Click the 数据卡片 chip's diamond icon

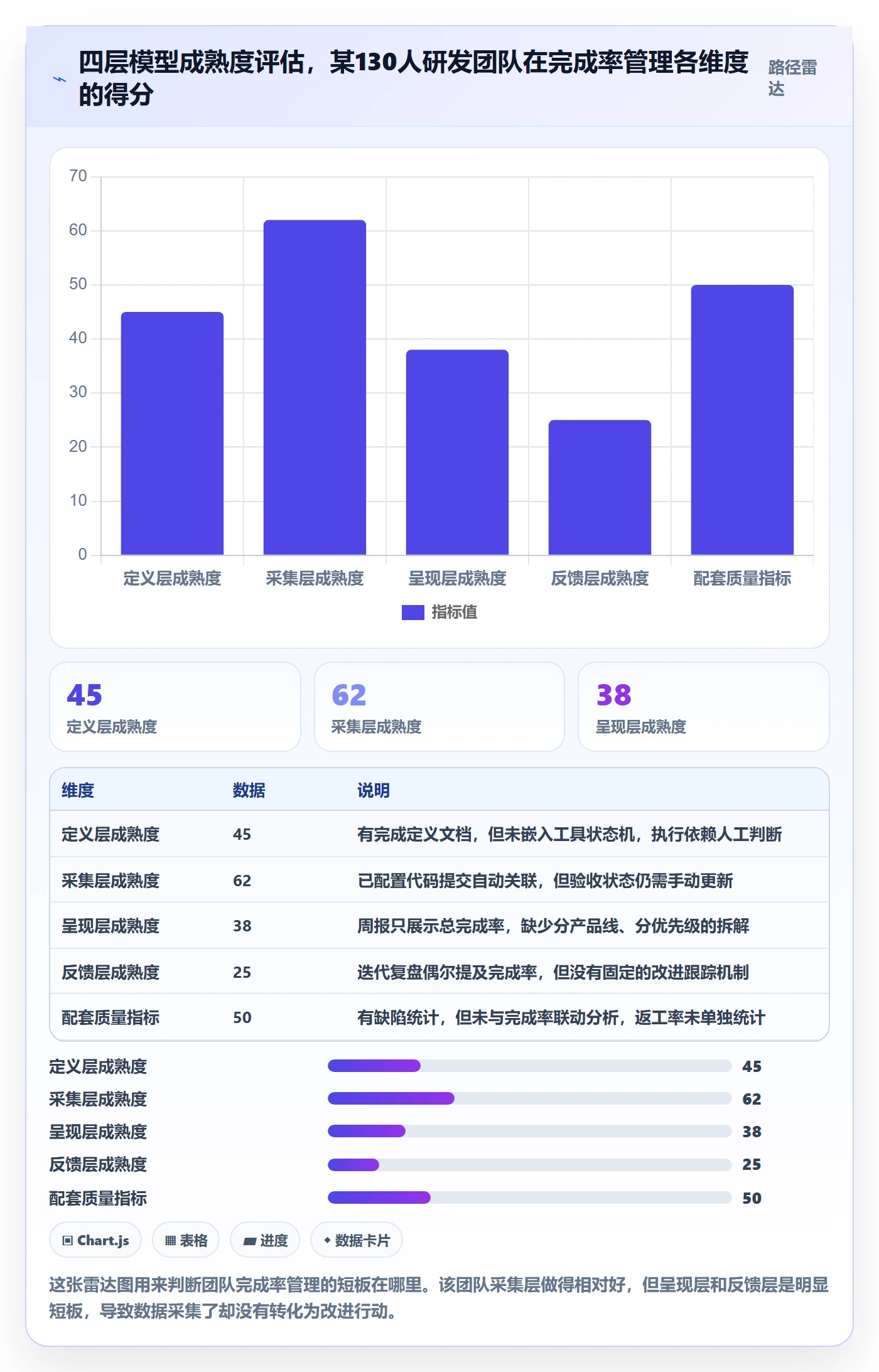click(x=327, y=1240)
